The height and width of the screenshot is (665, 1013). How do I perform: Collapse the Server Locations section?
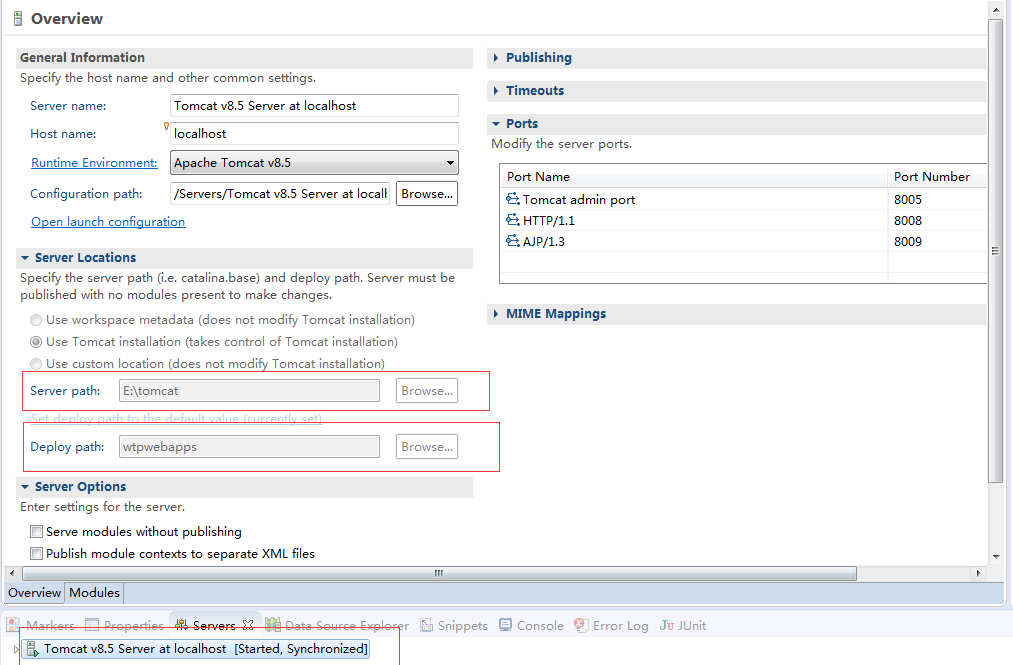click(25, 257)
